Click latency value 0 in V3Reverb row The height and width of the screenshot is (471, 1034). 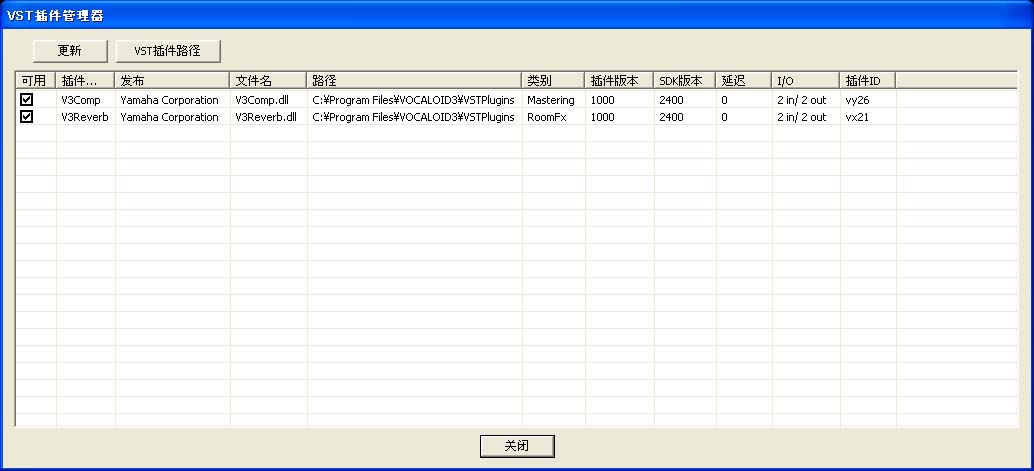point(725,117)
